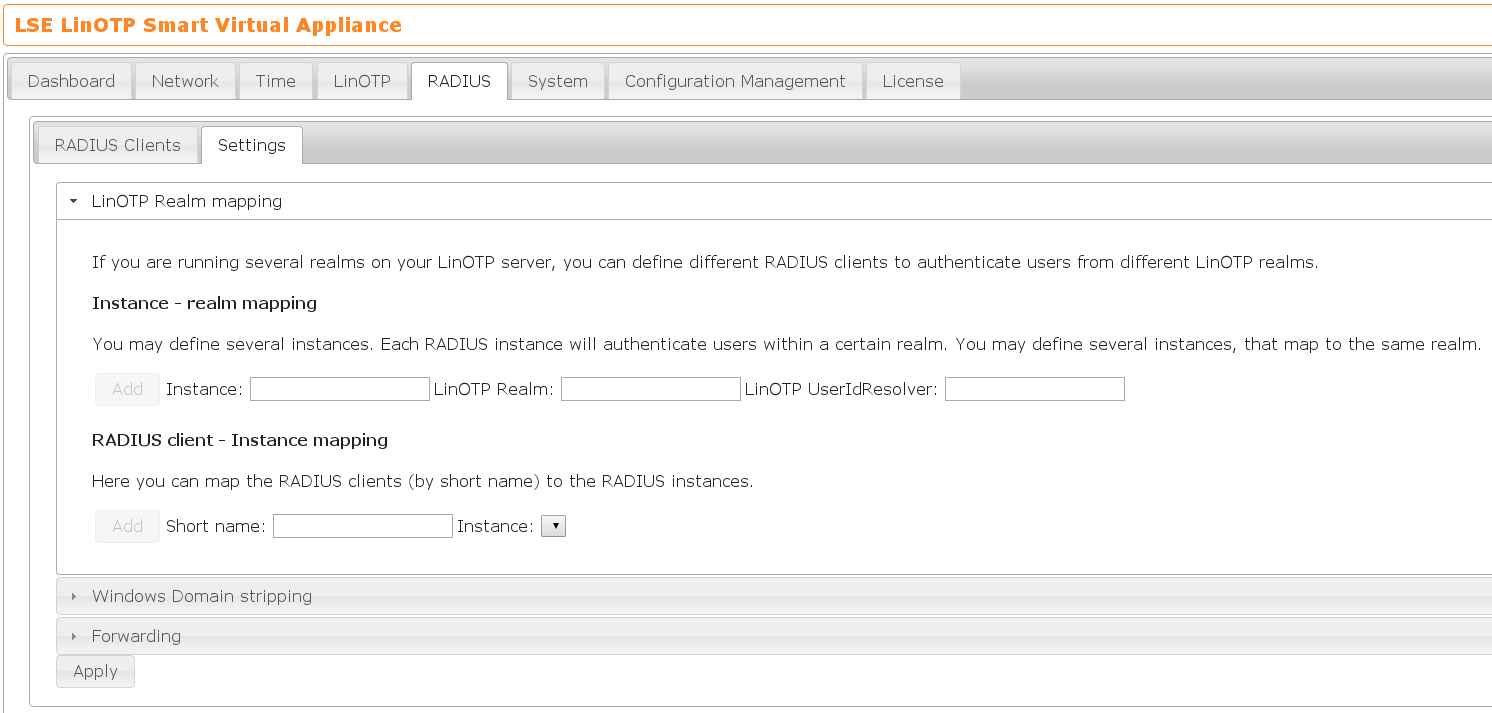
Task: Collapse the LinOTP Realm mapping section
Action: pyautogui.click(x=186, y=201)
